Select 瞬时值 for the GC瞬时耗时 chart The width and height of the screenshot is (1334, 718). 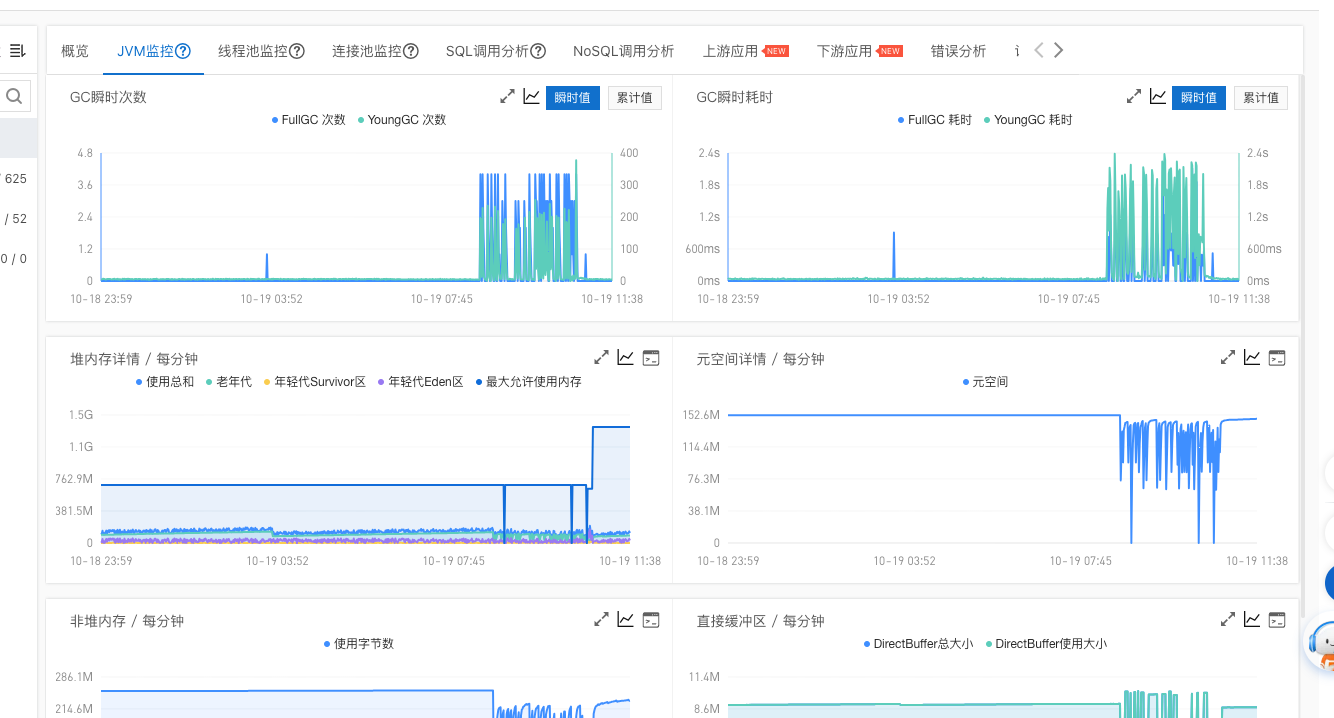pyautogui.click(x=1199, y=97)
